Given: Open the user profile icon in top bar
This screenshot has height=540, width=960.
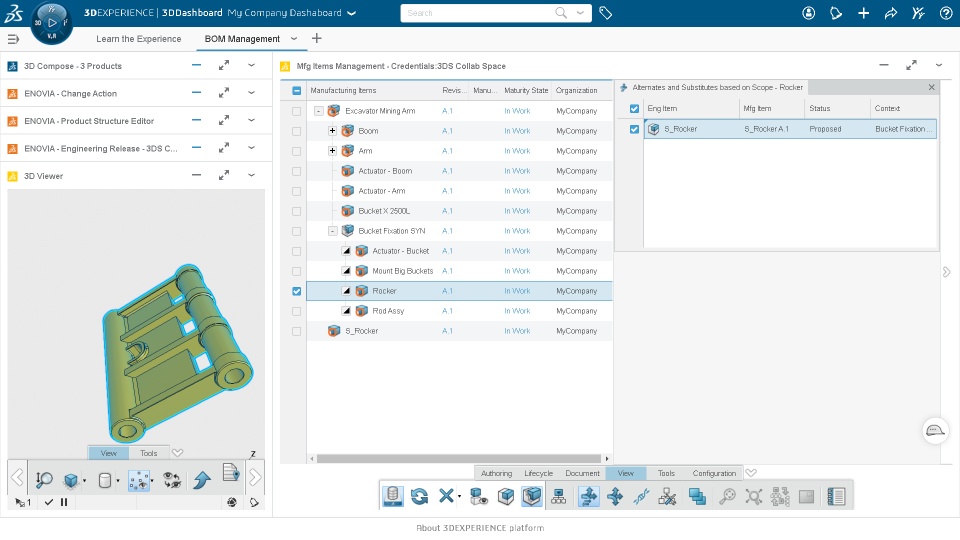Looking at the screenshot, I should 808,13.
